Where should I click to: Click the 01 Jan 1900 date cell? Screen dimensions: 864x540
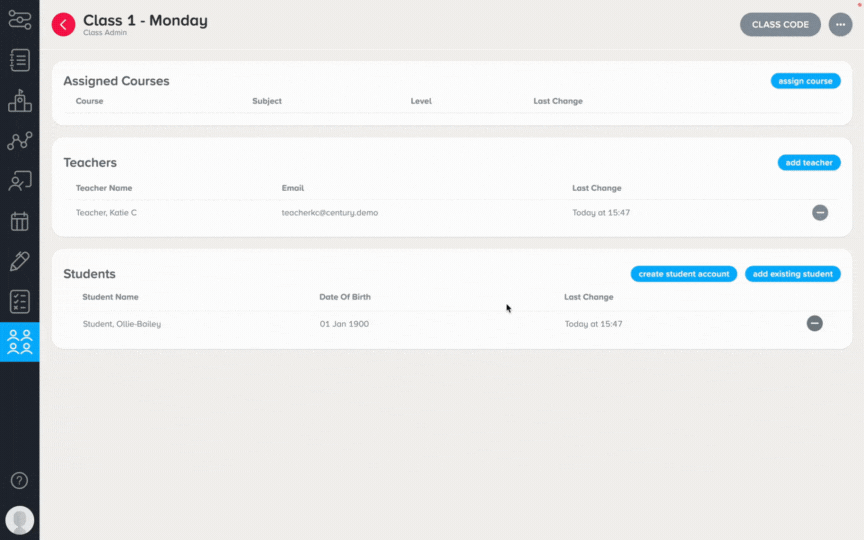coord(344,323)
